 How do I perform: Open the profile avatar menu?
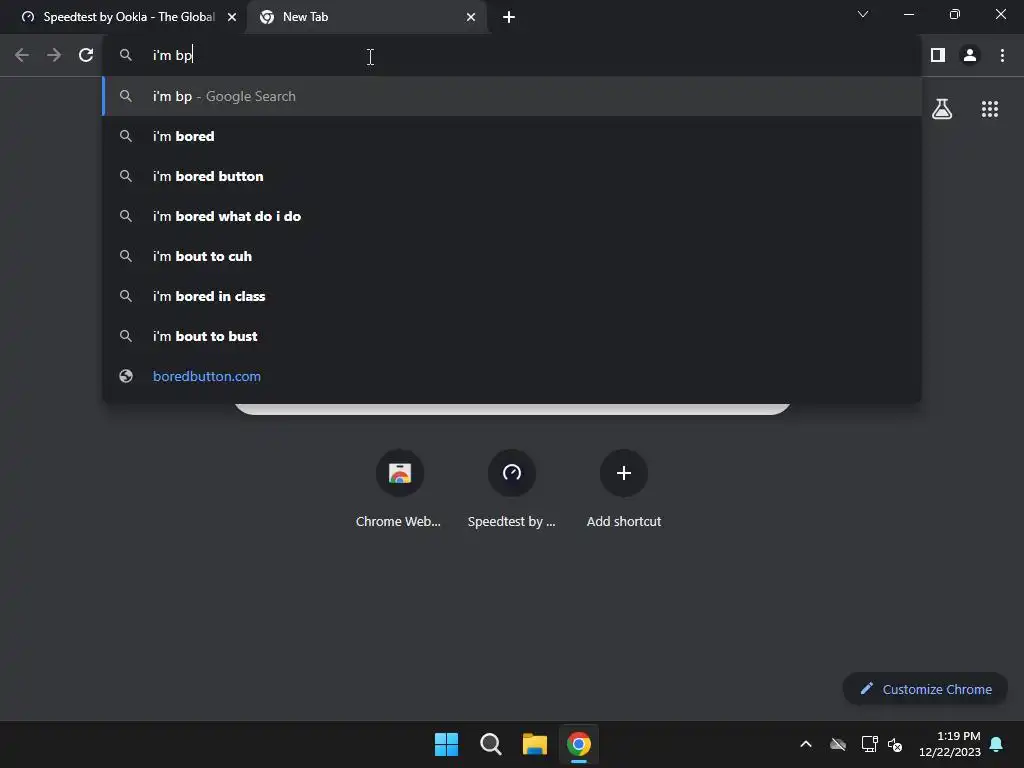(970, 55)
